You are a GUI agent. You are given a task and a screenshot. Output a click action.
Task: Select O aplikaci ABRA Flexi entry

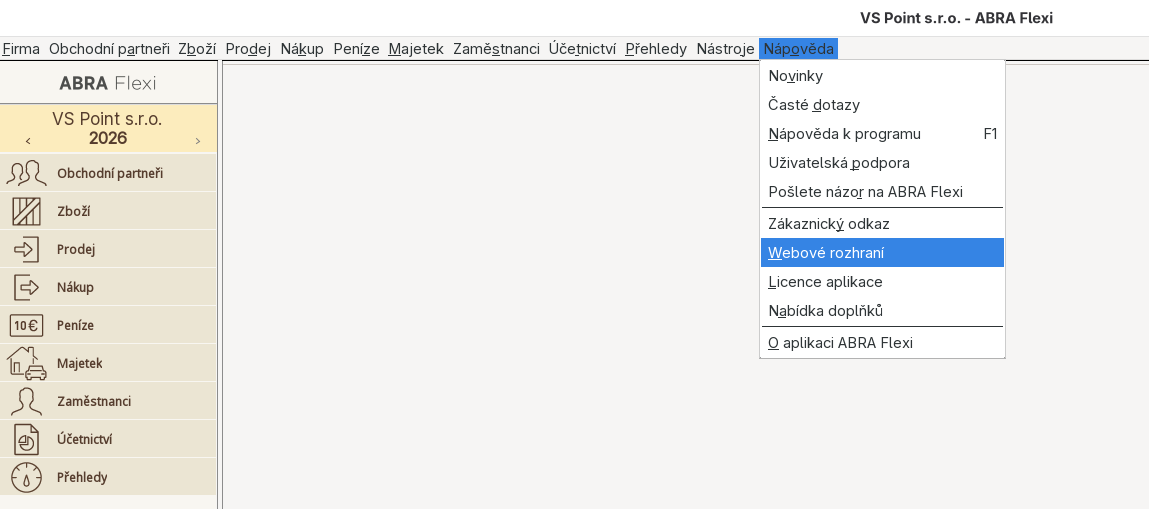(882, 343)
